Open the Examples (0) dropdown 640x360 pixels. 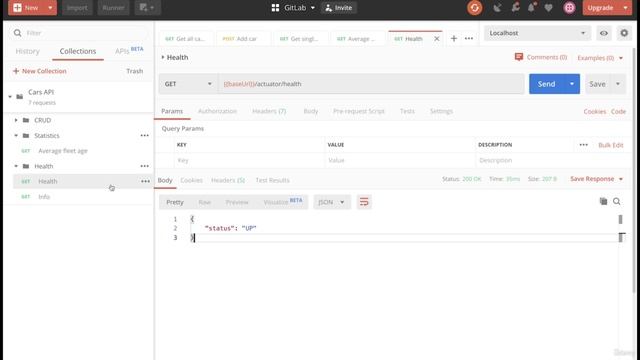click(600, 58)
